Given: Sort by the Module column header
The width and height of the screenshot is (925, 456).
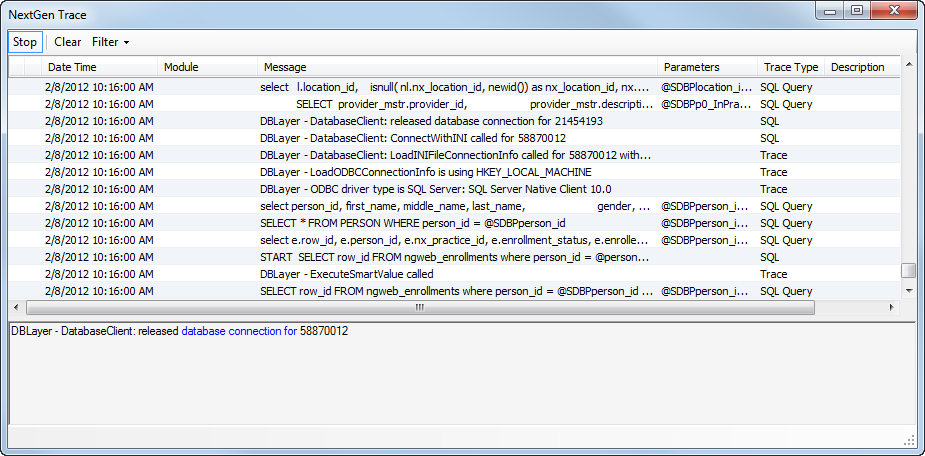Looking at the screenshot, I should [207, 67].
